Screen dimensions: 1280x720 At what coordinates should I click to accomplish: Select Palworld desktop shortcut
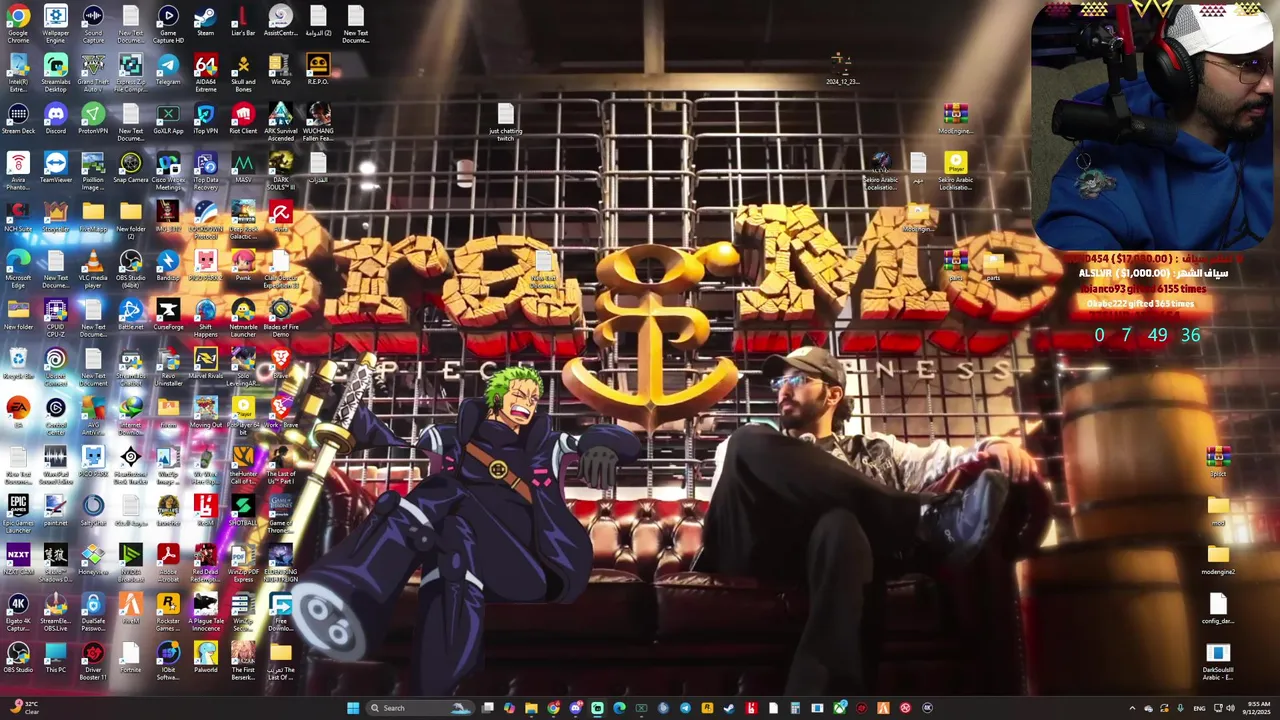205,659
